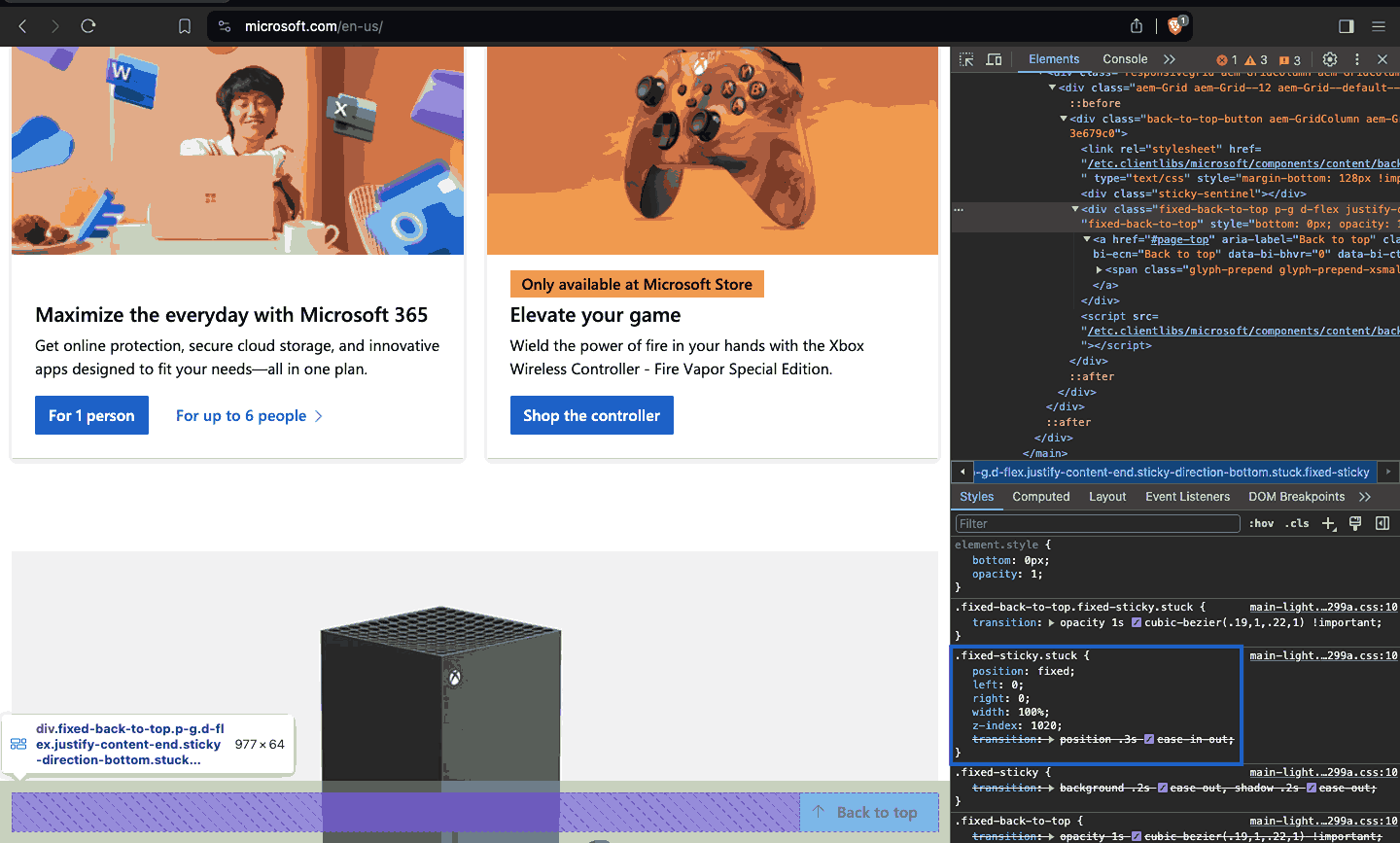Image resolution: width=1400 pixels, height=843 pixels.
Task: Select the Styles sub-tab
Action: [x=977, y=497]
